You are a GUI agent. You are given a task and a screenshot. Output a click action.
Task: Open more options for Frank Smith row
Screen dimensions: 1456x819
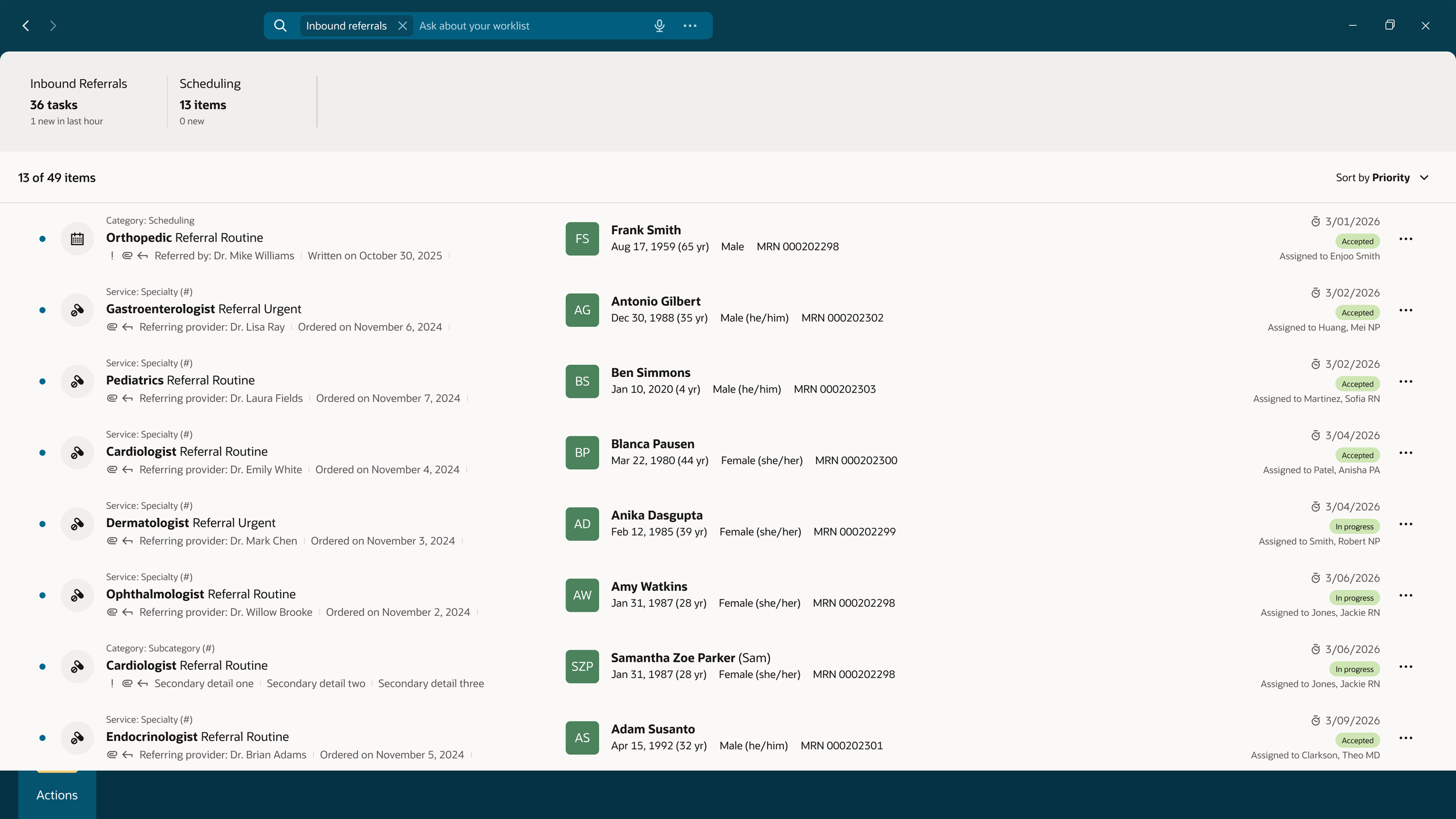pyautogui.click(x=1406, y=239)
